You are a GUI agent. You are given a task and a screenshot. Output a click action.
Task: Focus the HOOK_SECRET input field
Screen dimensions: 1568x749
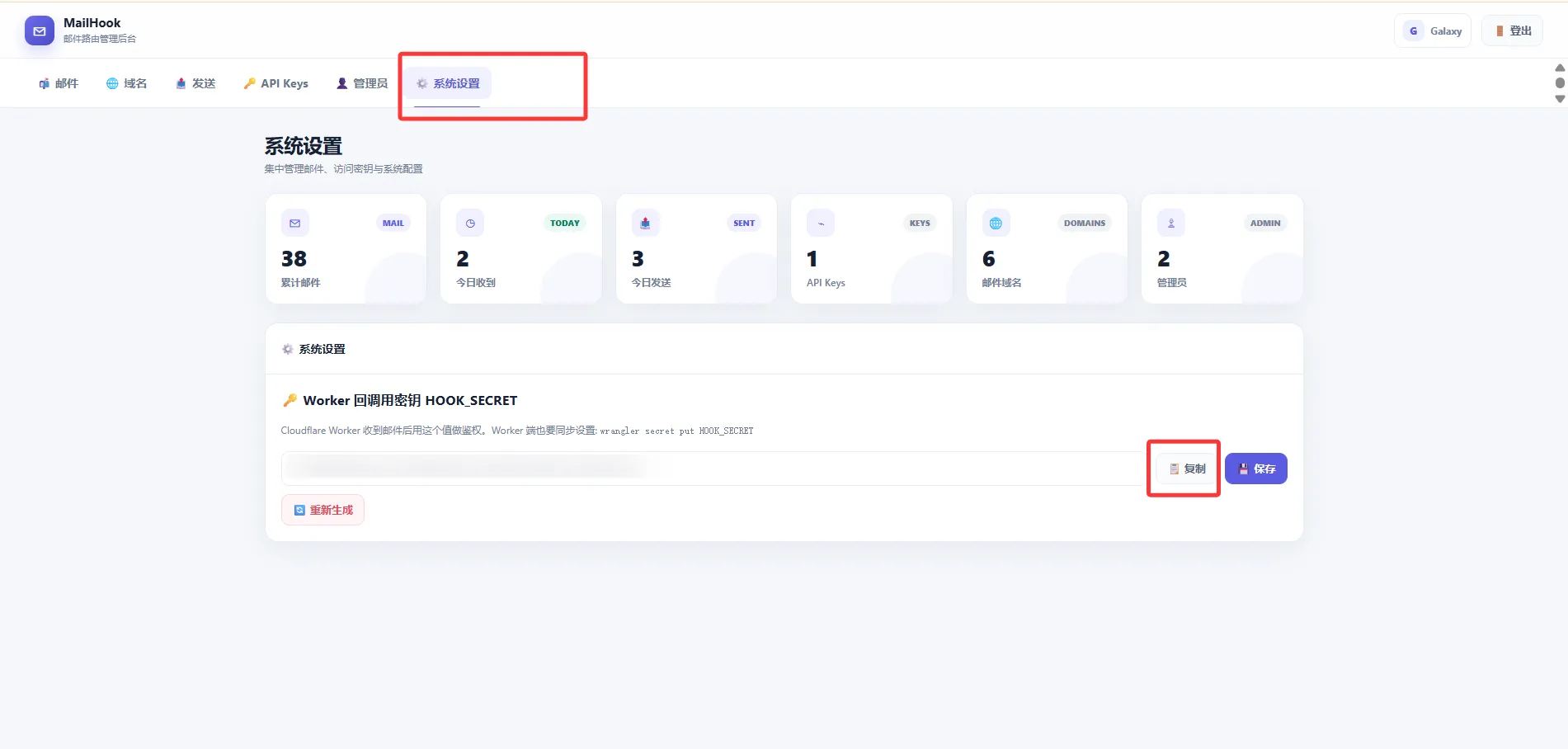point(714,469)
